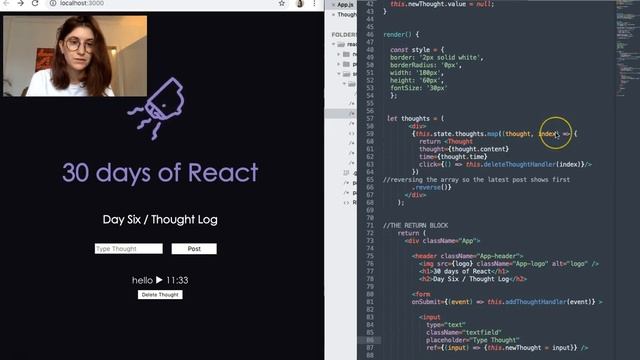
Task: Click the 30 days of React heading
Action: (x=160, y=172)
